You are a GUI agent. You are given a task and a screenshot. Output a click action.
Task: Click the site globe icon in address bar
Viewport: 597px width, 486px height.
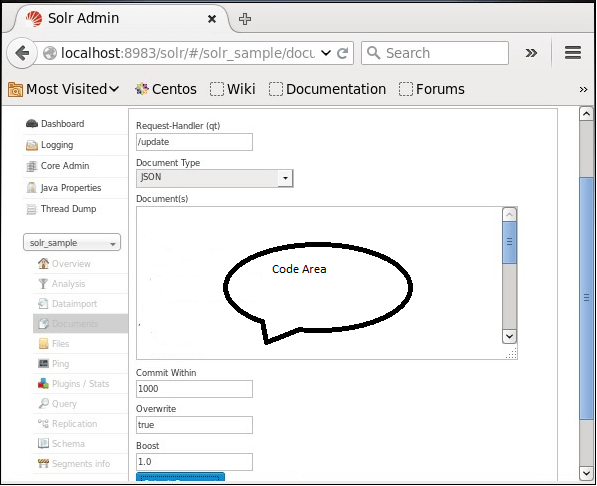pos(50,53)
